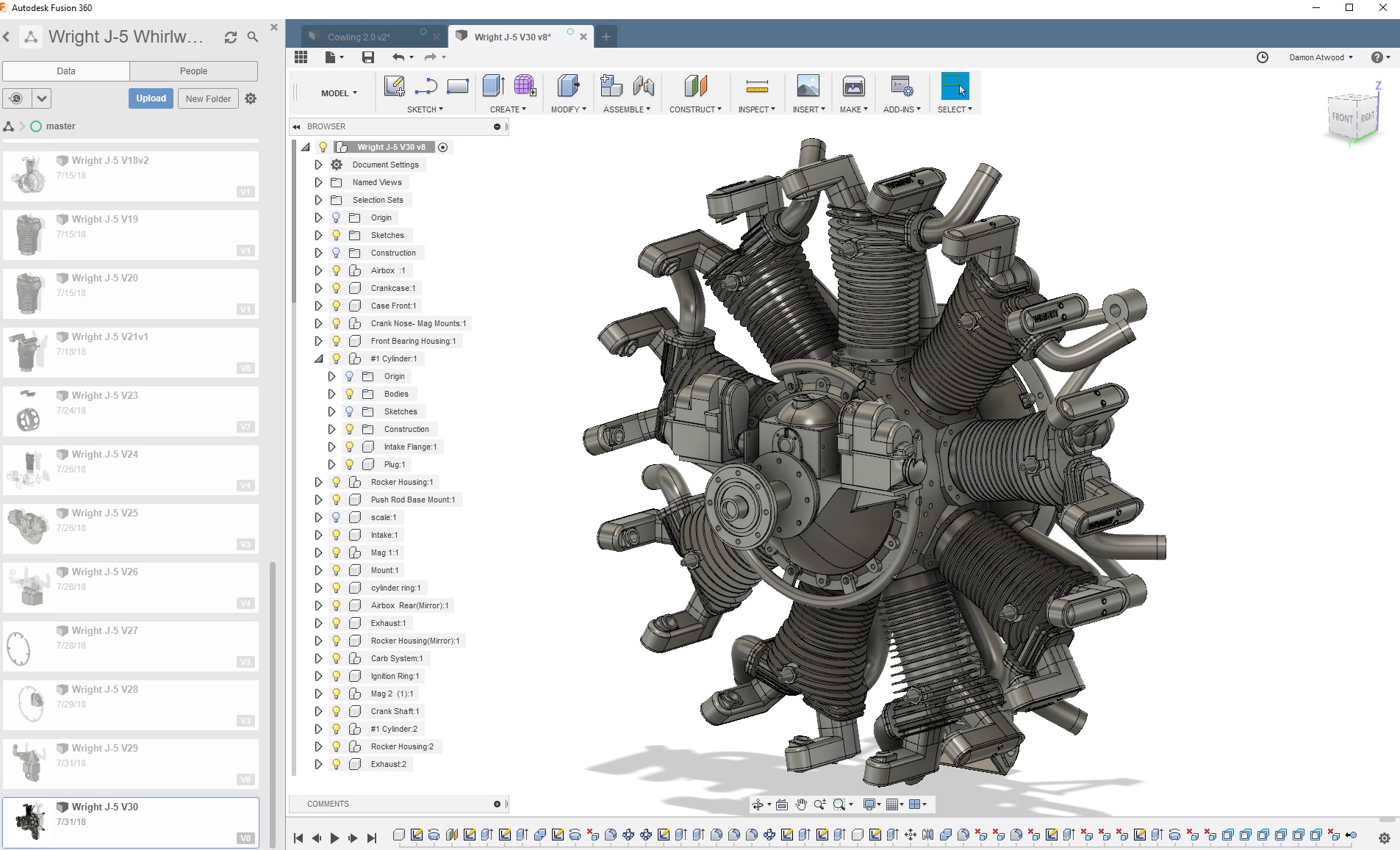Select the Construct plane icon
Viewport: 1400px width, 850px height.
(695, 87)
